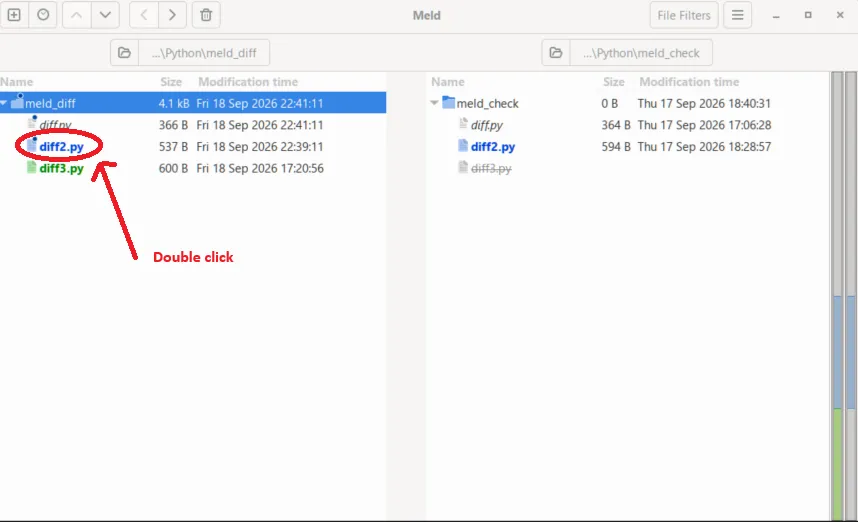Select diff3.py in left pane

click(x=61, y=168)
